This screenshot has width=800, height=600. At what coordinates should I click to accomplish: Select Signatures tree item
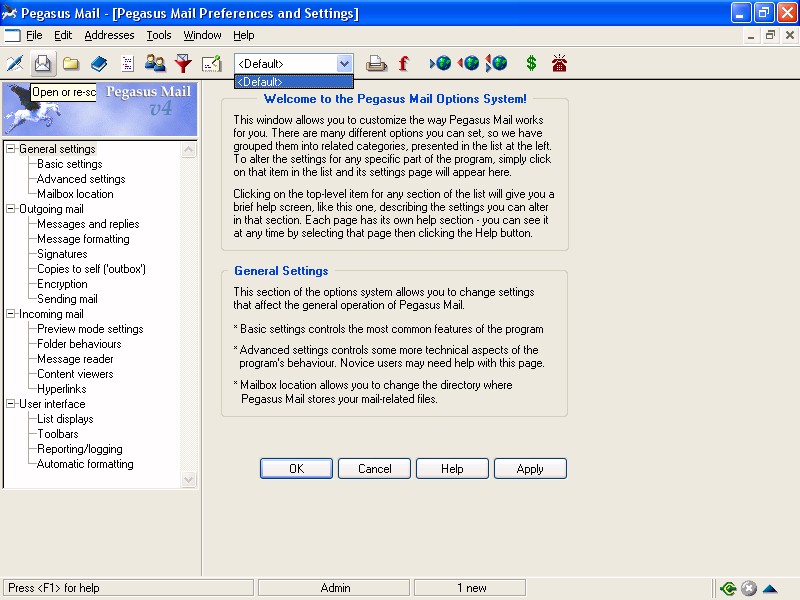coord(62,254)
